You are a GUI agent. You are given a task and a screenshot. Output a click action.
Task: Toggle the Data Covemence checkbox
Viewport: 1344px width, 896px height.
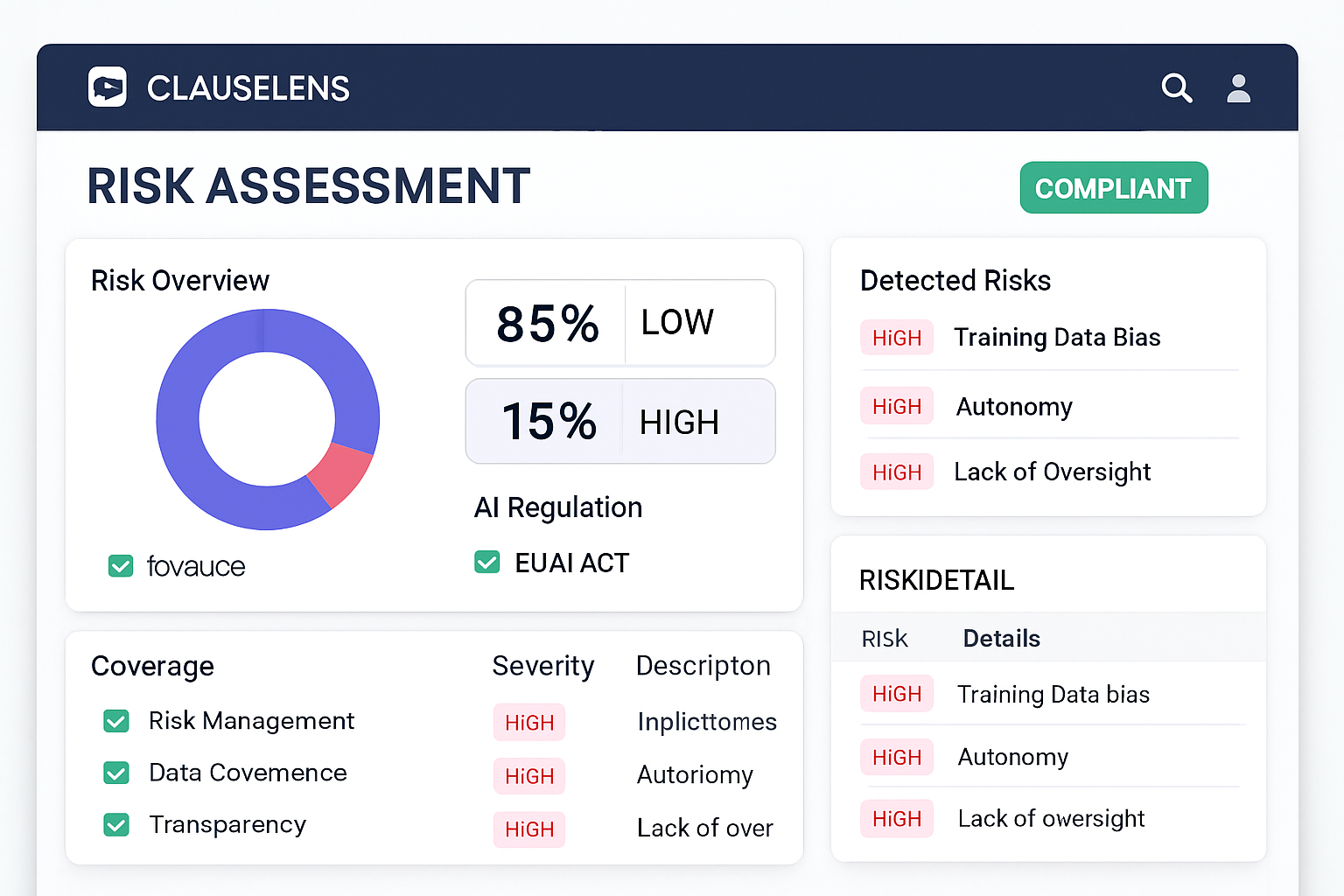click(116, 773)
